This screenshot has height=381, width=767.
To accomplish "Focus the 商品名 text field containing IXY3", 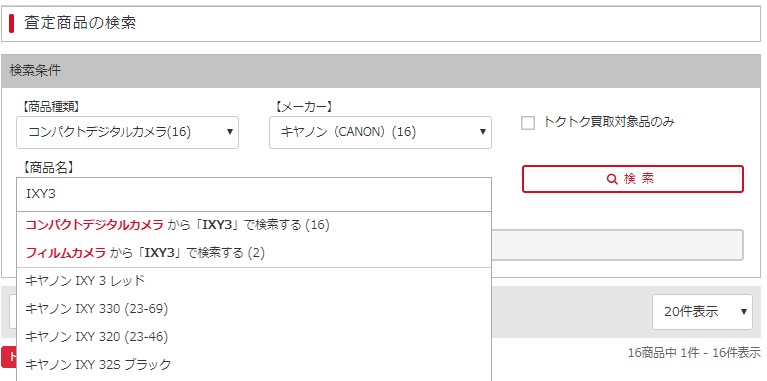I will pyautogui.click(x=253, y=194).
